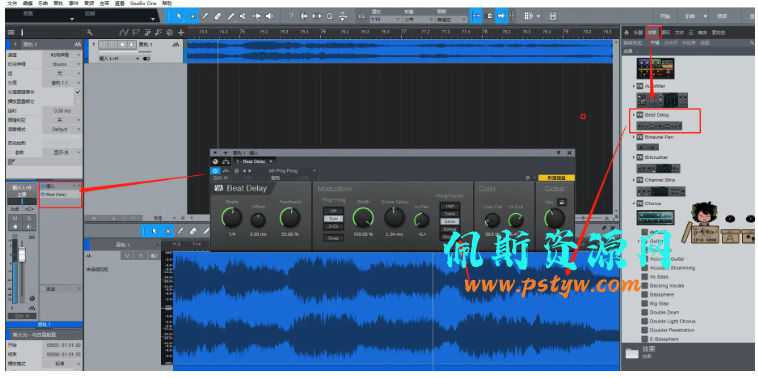This screenshot has width=758, height=378.
Task: Click Mute on the mixer channel strip
Action: [15, 218]
